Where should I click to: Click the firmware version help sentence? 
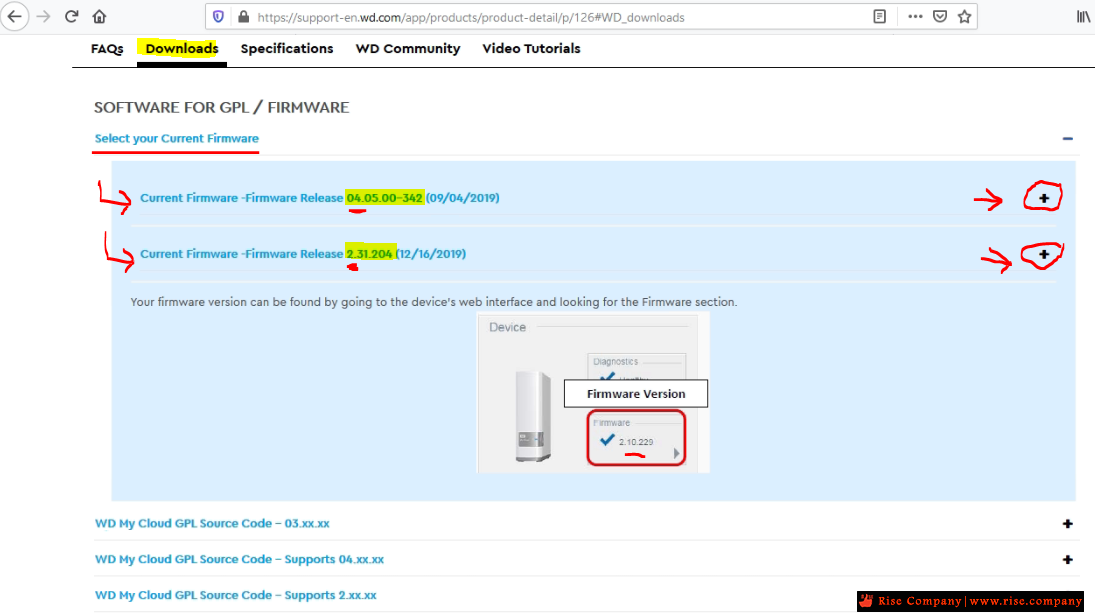[x=434, y=302]
